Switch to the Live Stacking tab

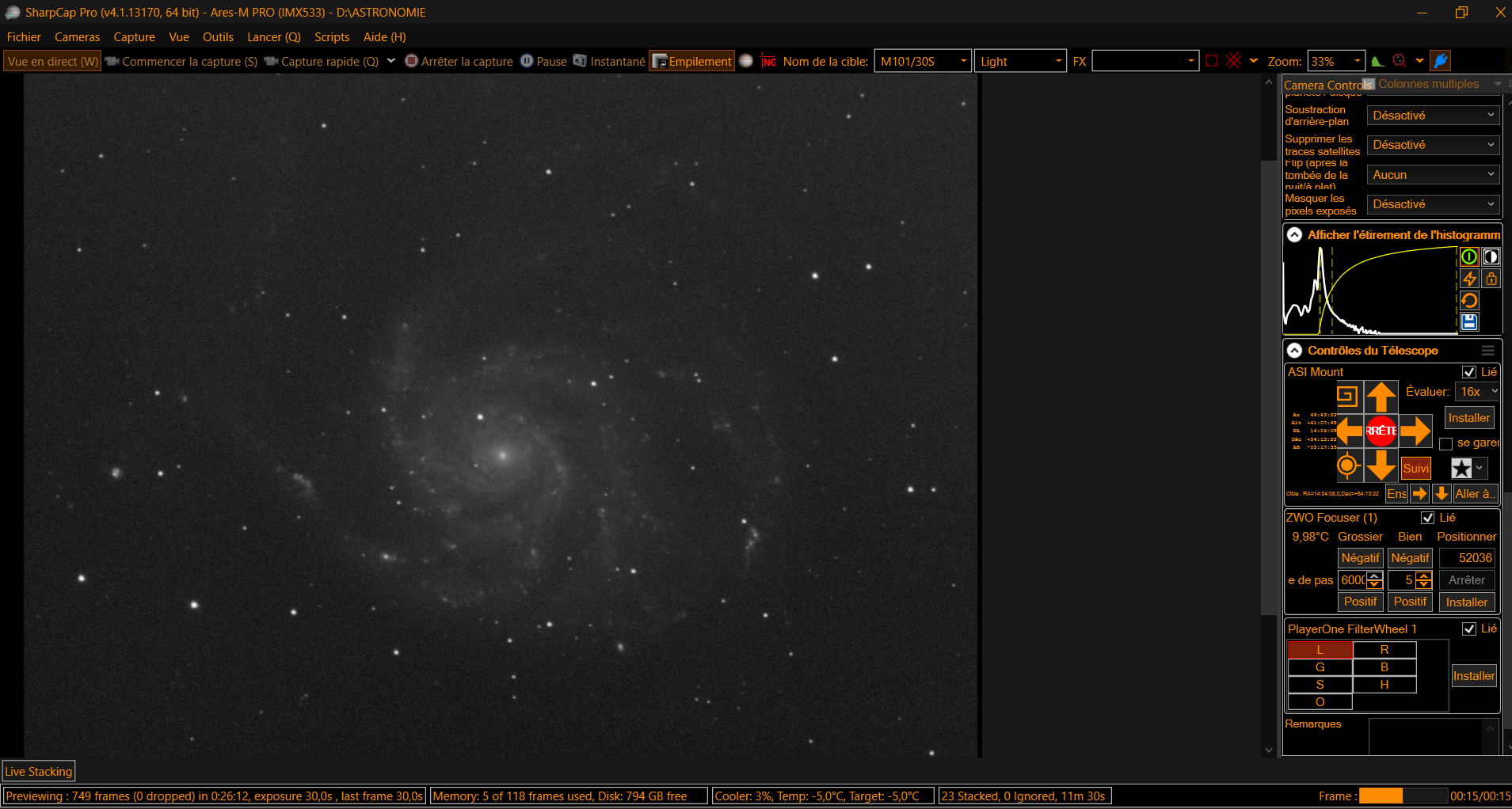[39, 772]
